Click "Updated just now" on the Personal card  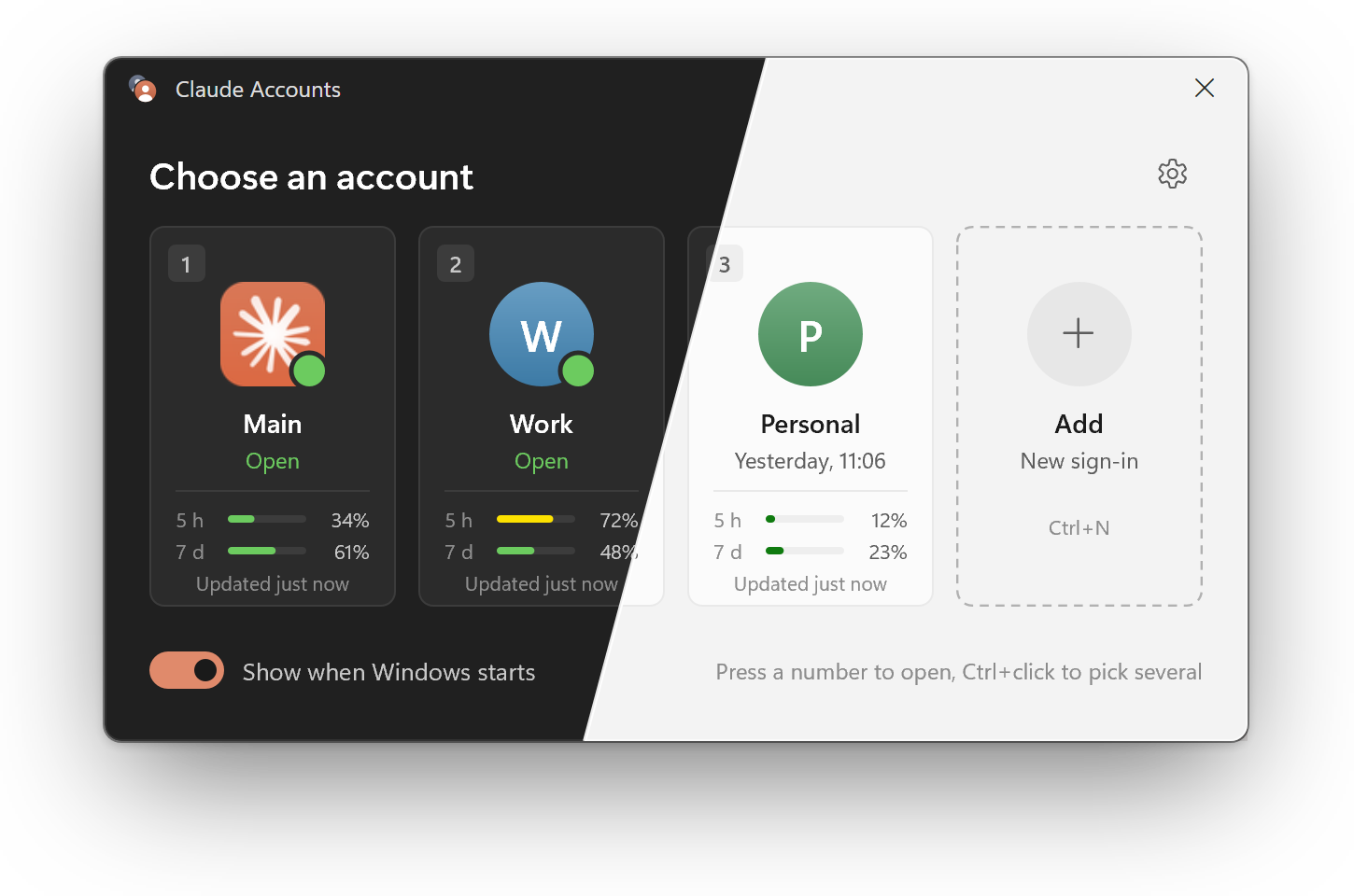(x=811, y=584)
